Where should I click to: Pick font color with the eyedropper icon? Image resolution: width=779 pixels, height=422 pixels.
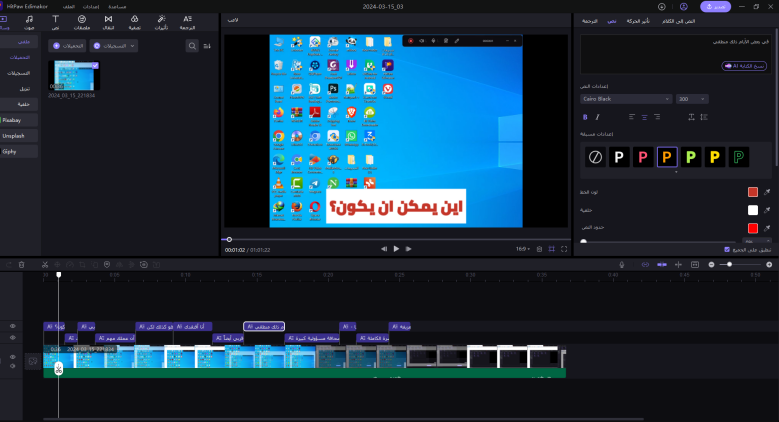tap(769, 192)
